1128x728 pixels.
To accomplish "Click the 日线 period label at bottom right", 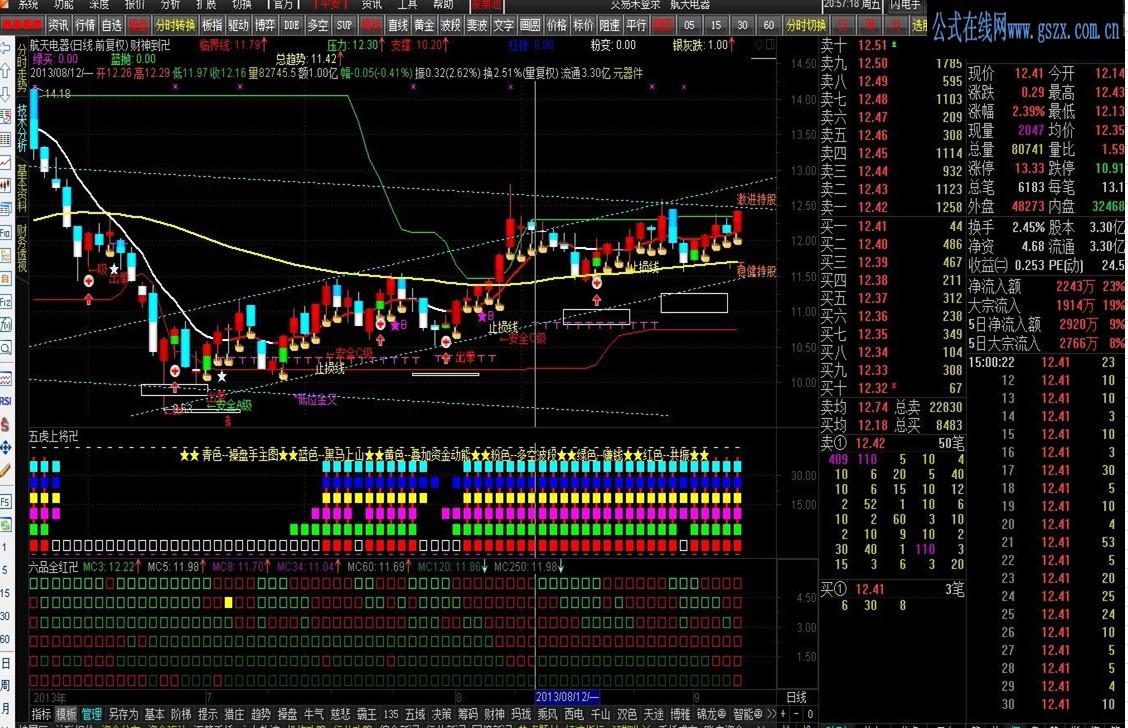I will 796,697.
